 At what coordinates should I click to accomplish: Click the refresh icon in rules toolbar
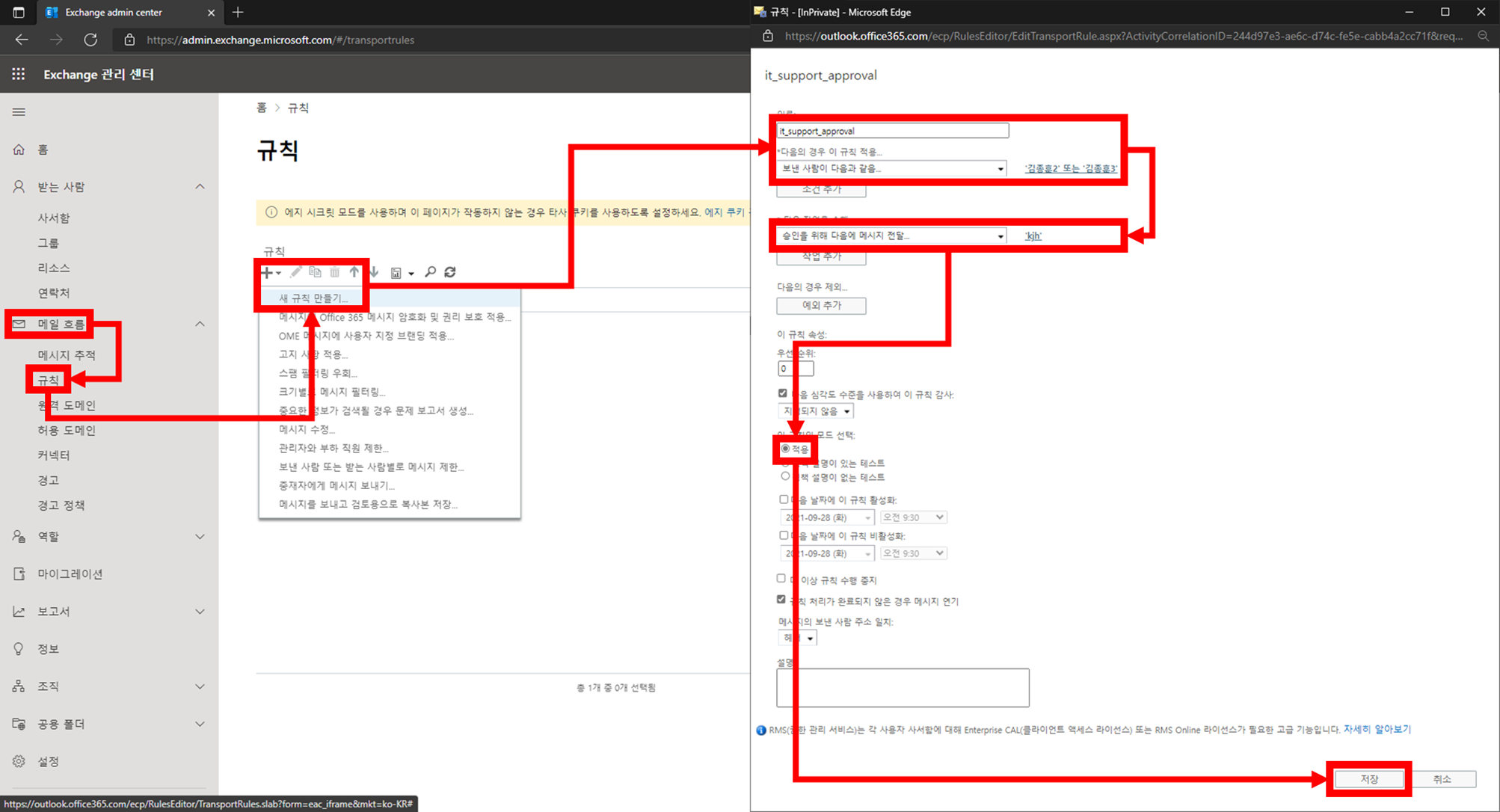(450, 272)
